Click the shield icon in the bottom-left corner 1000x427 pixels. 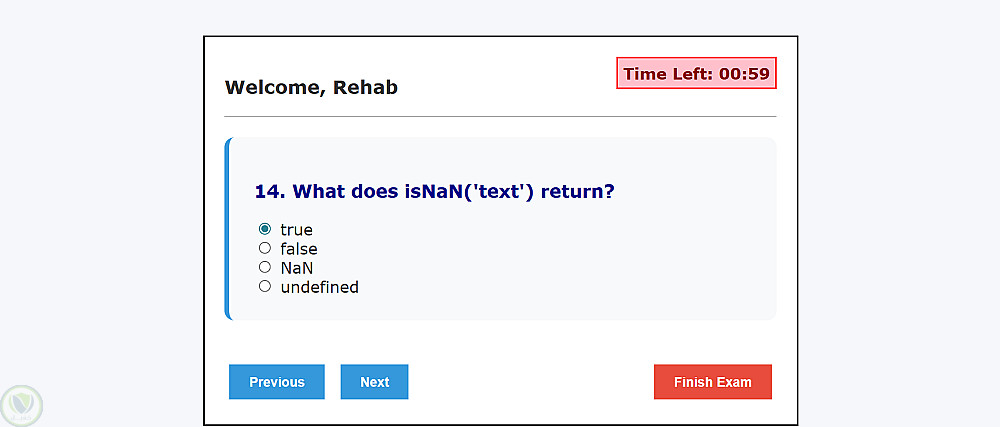[x=21, y=405]
